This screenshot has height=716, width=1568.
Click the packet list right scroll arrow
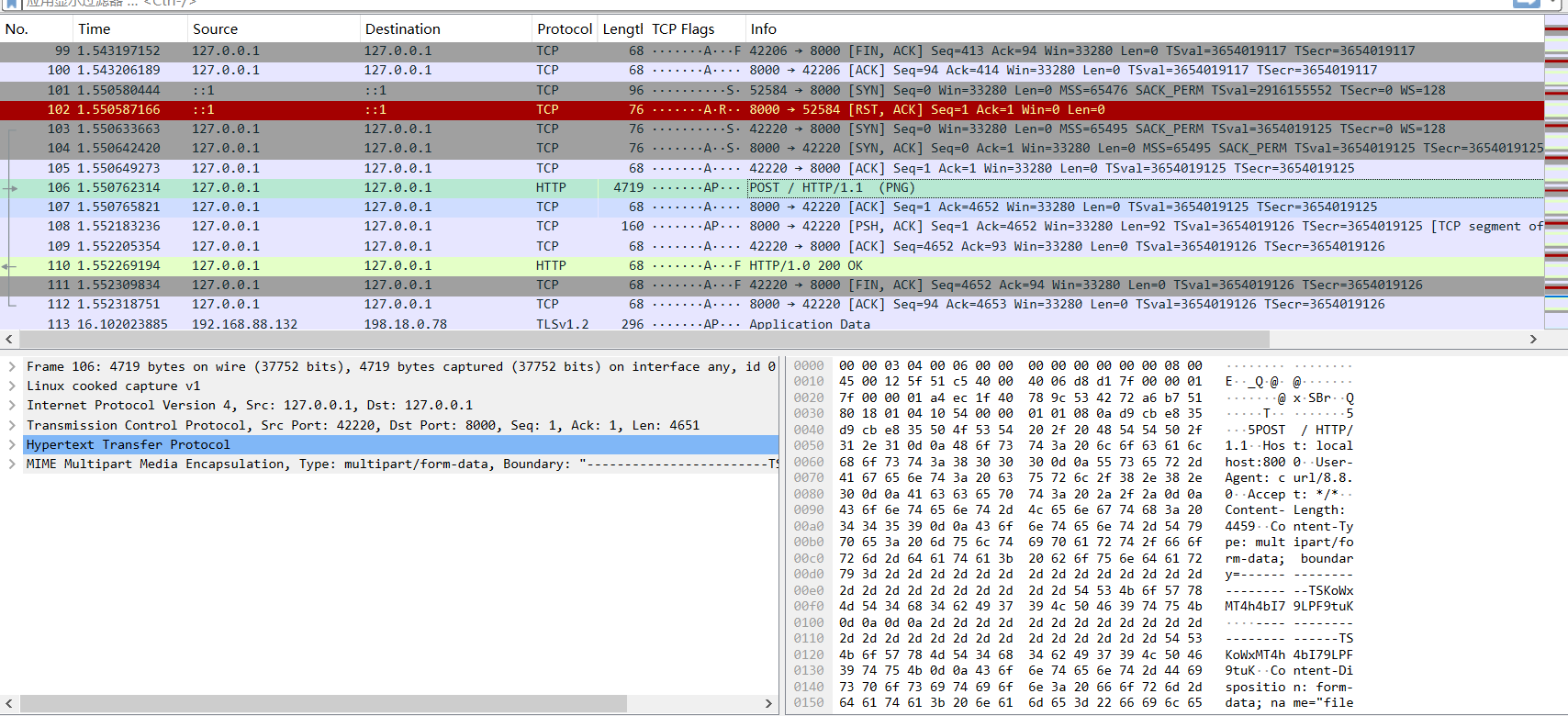coord(1532,339)
